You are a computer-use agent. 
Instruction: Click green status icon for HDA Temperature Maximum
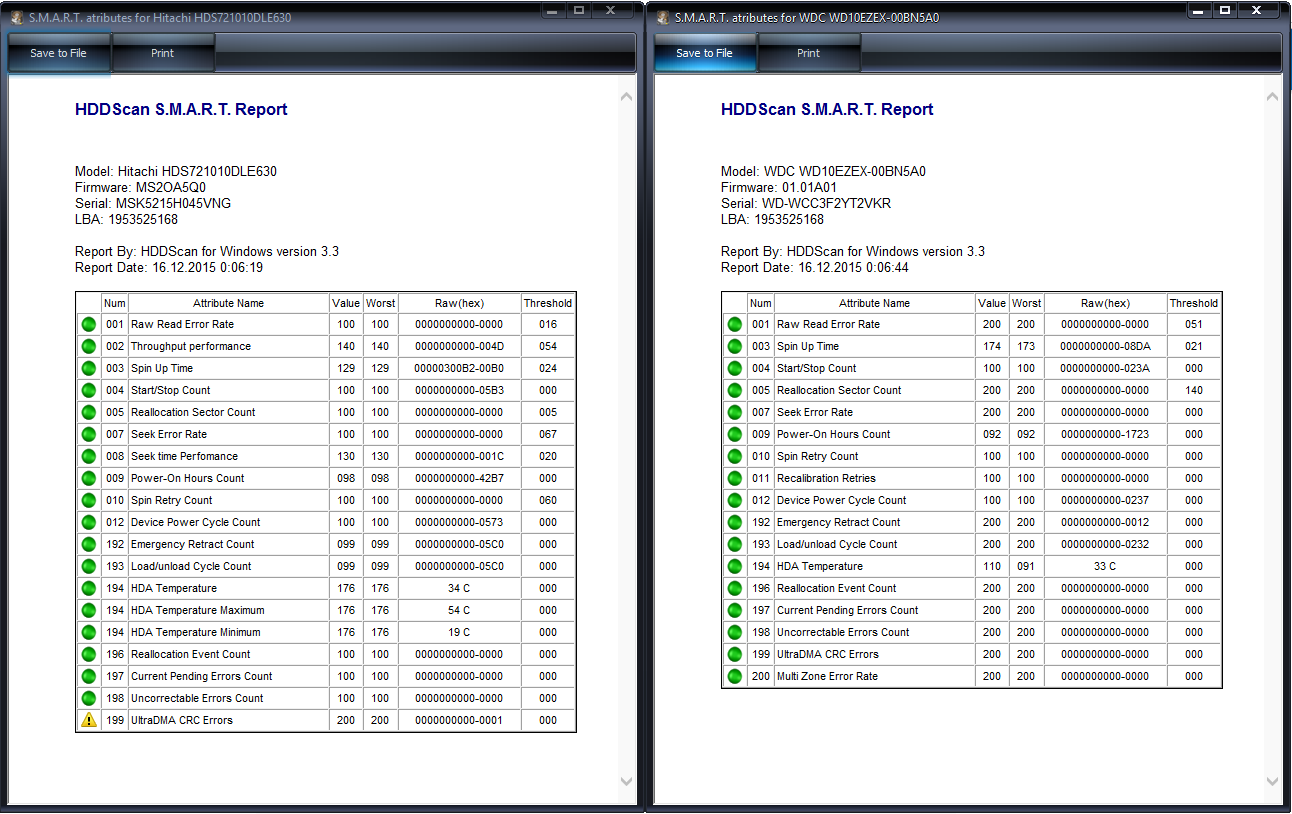coord(89,610)
